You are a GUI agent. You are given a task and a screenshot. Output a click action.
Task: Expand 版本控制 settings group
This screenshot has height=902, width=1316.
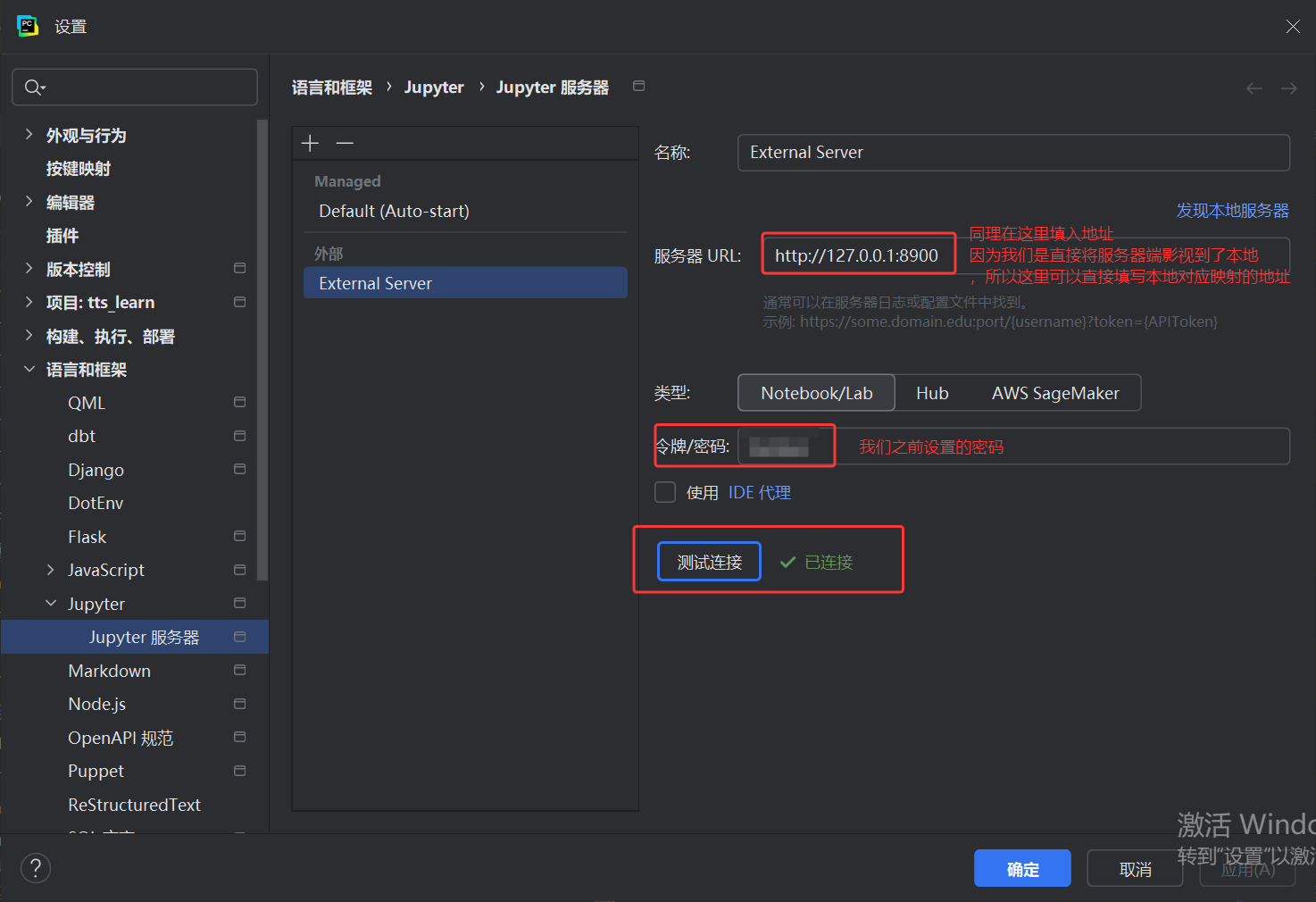[x=29, y=269]
